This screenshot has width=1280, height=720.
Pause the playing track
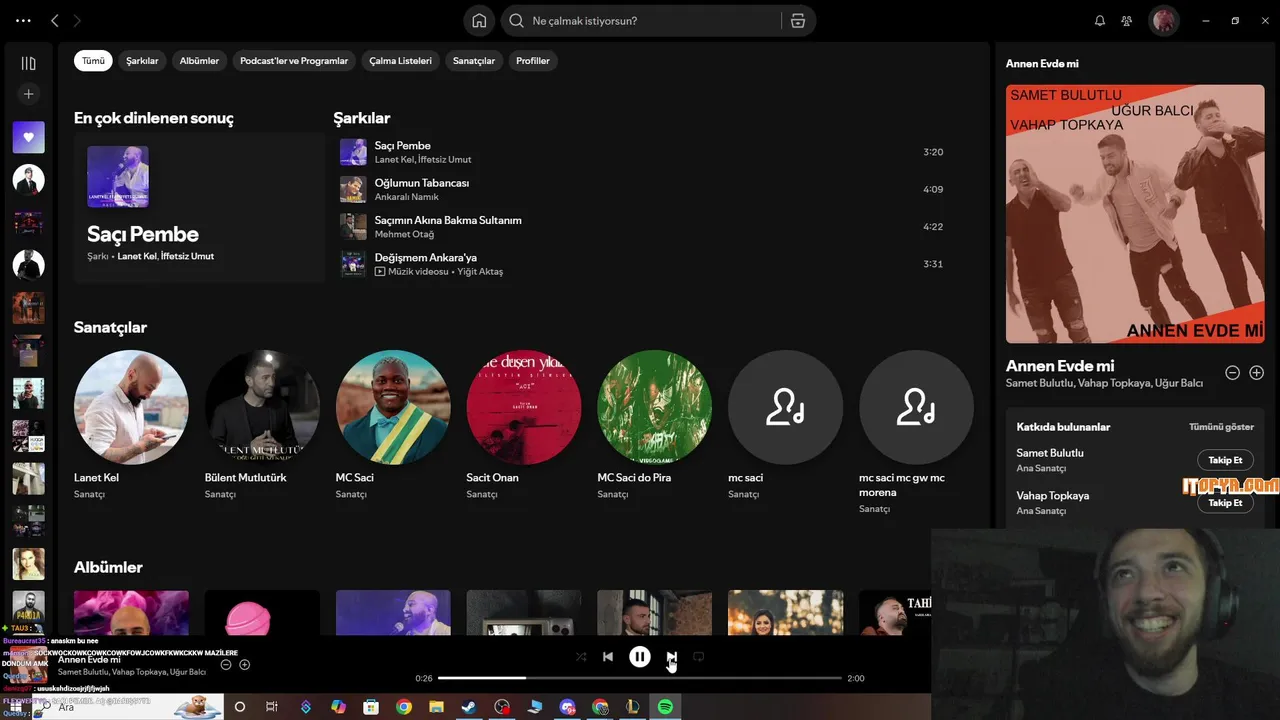pyautogui.click(x=640, y=657)
